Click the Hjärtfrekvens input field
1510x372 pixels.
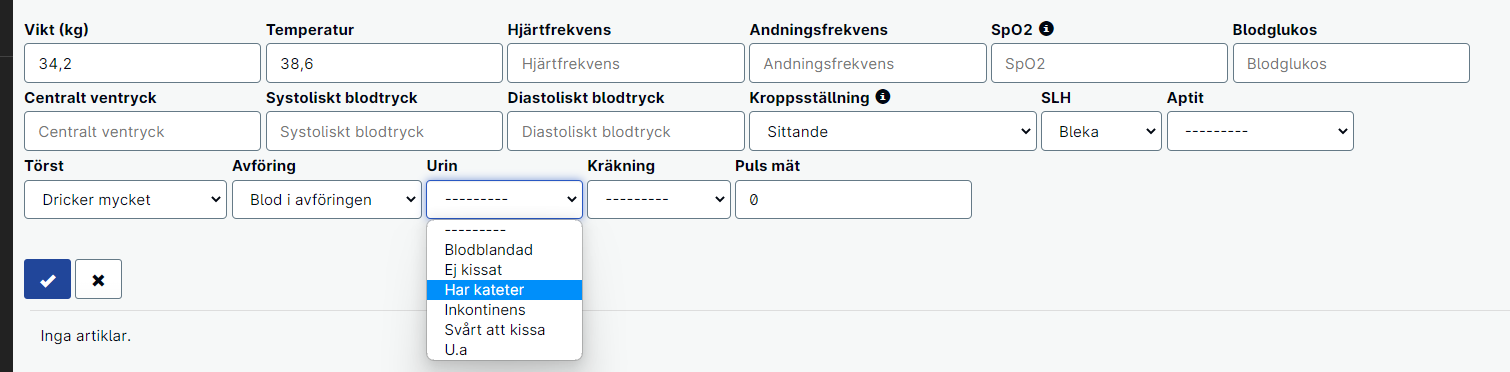coord(626,63)
